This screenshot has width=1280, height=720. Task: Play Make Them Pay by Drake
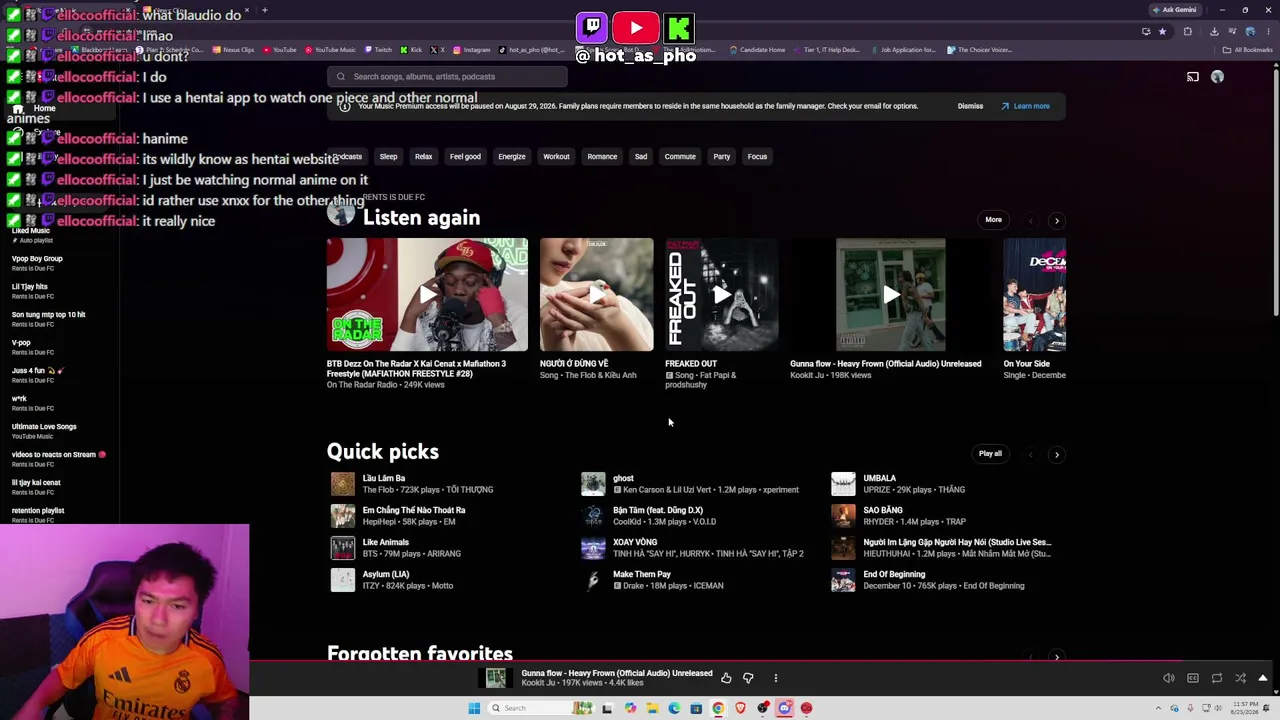593,580
